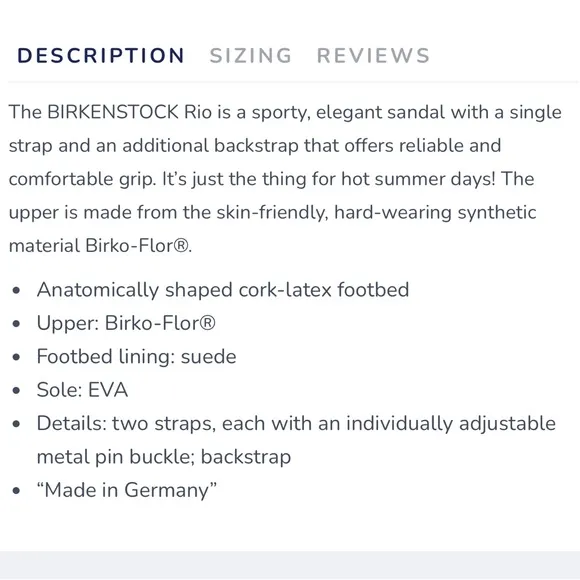580x580 pixels.
Task: Click the 'hot summer days' sentence
Action: coord(328,179)
